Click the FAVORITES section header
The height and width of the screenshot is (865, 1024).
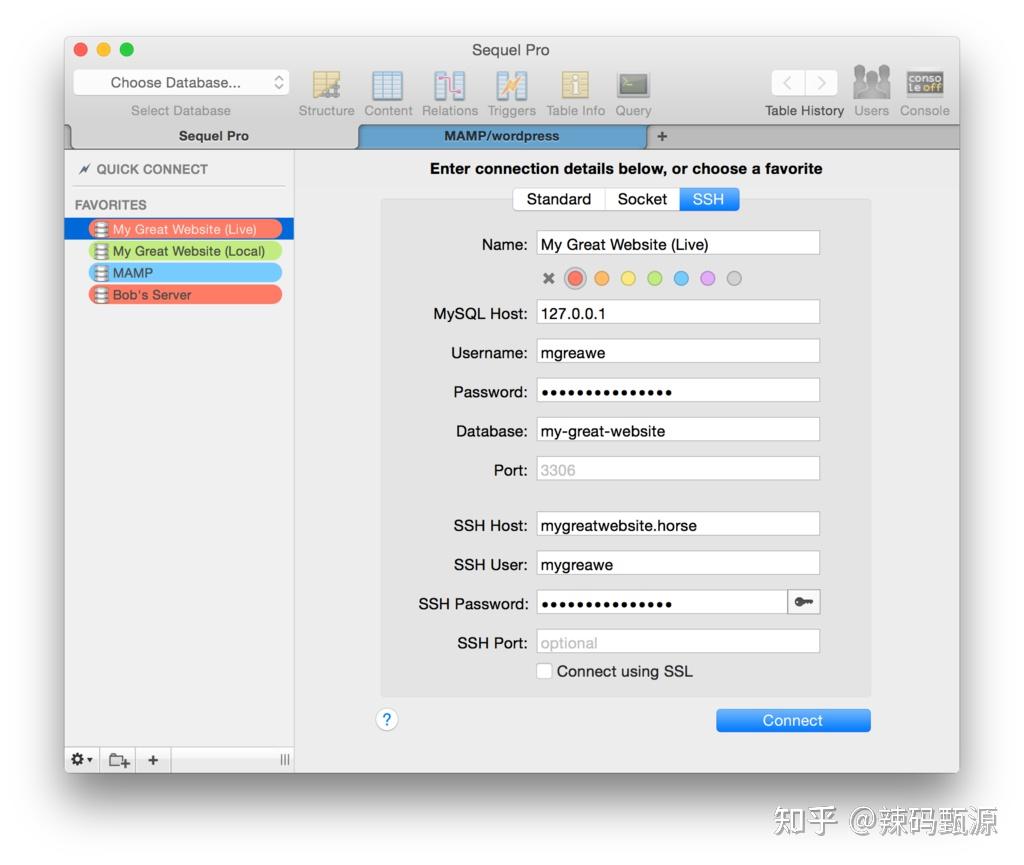point(110,204)
